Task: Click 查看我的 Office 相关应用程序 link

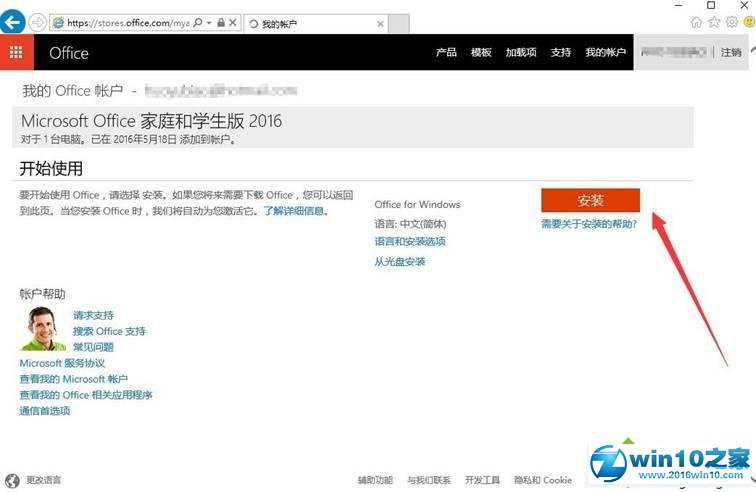Action: click(x=86, y=395)
